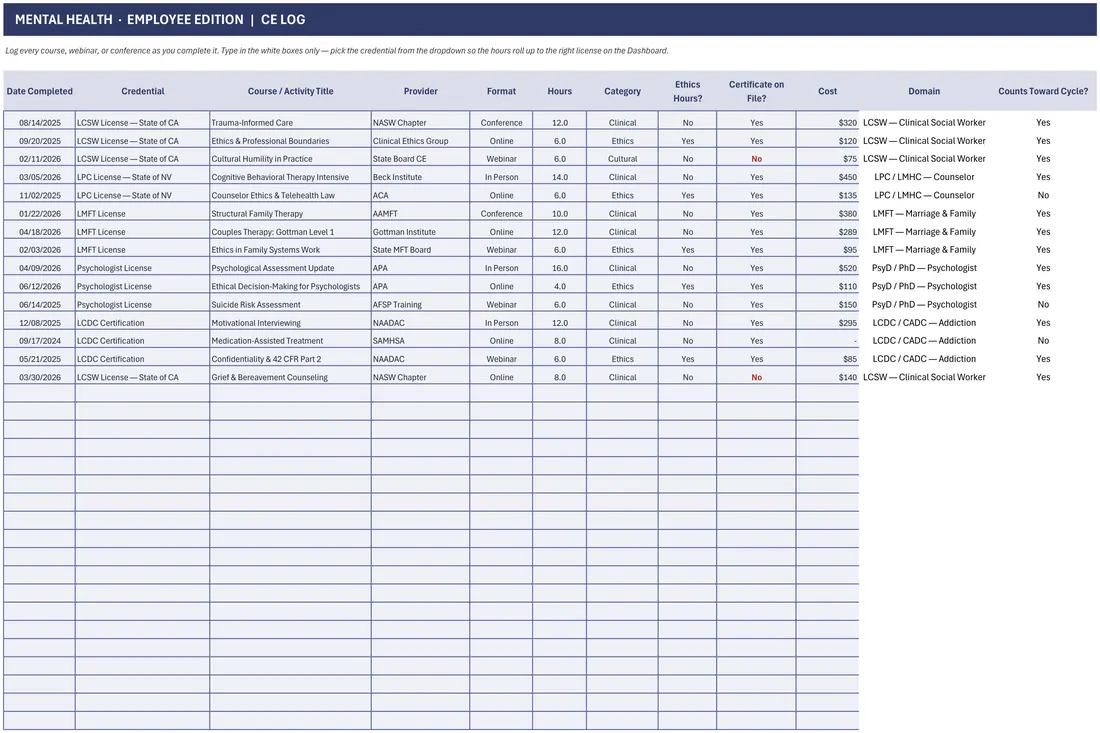This screenshot has height=733, width=1100.
Task: Select date cell 09/17/2024
Action: click(x=39, y=340)
